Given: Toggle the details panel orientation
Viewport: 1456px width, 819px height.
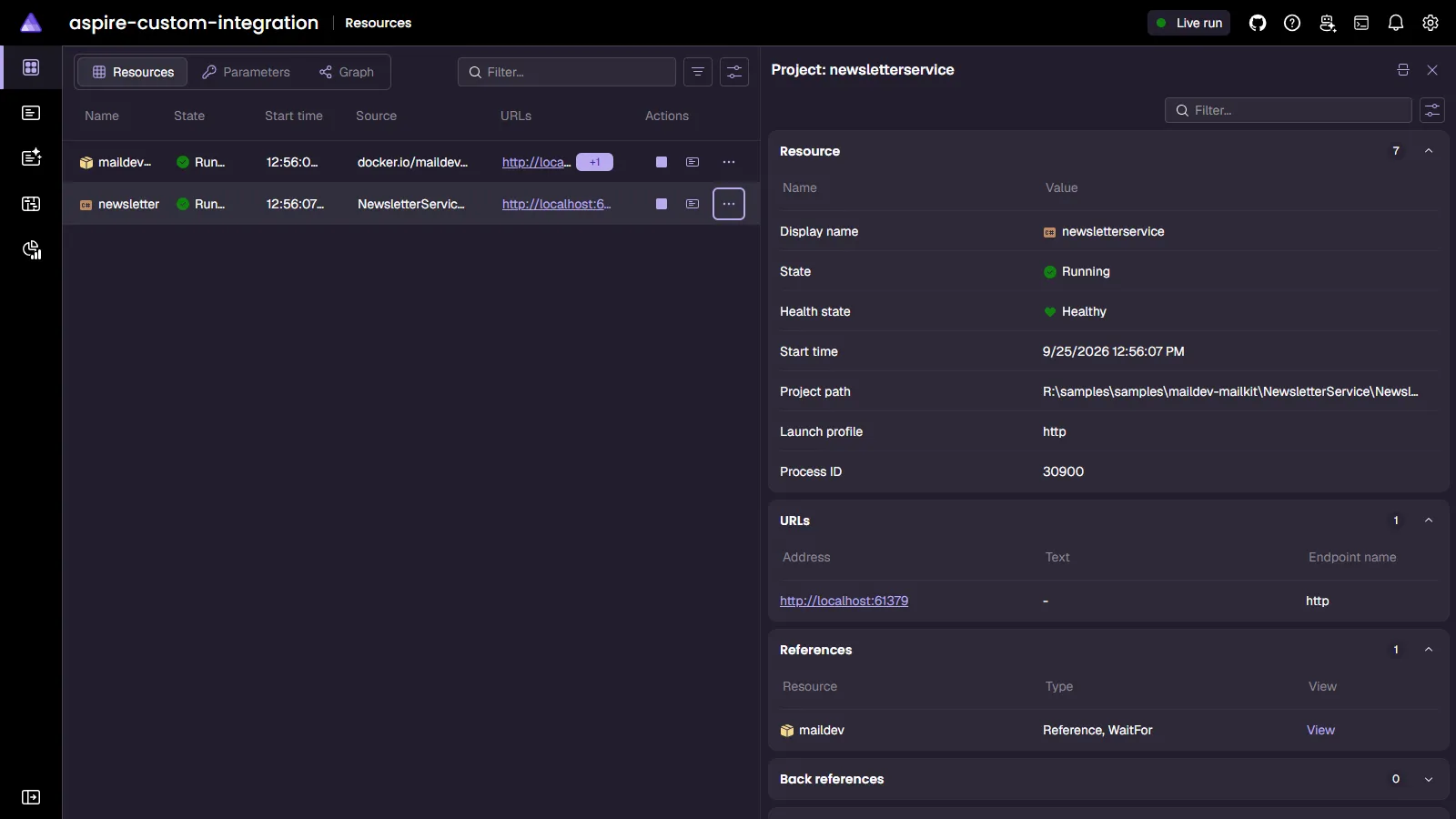Looking at the screenshot, I should point(1403,70).
